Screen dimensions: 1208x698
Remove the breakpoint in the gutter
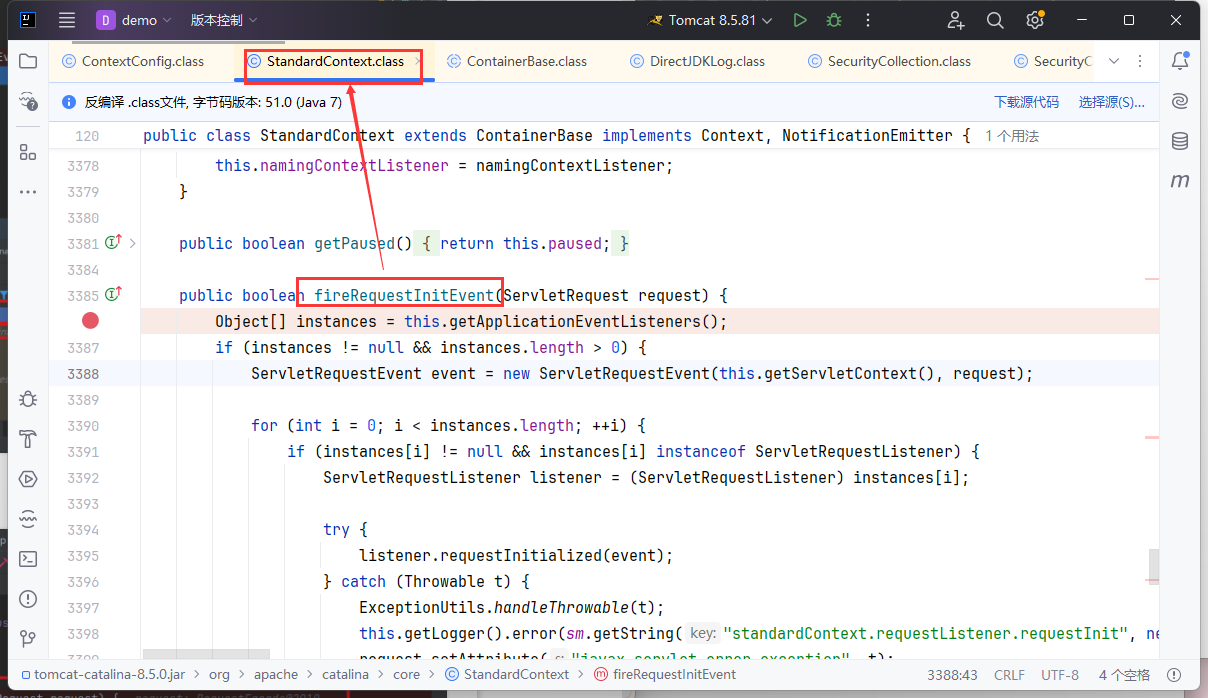(90, 321)
